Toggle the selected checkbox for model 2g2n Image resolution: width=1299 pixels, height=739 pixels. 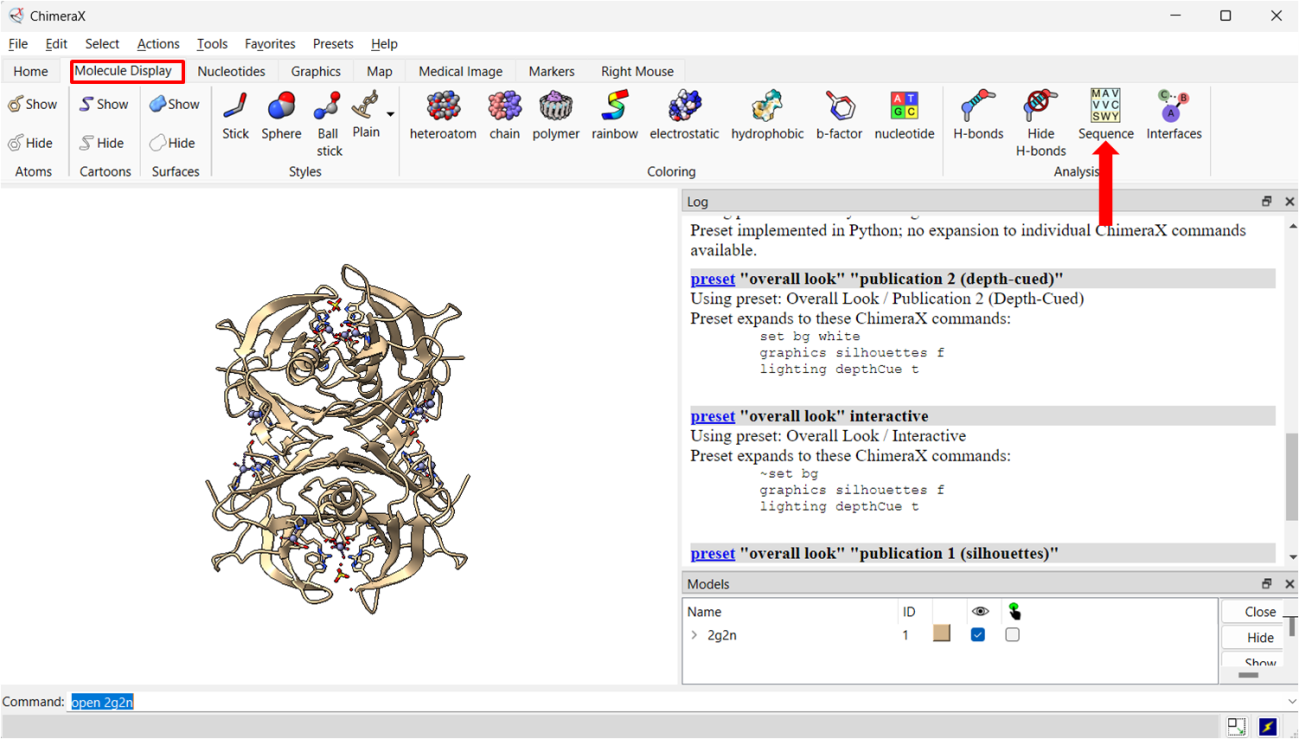(1012, 634)
